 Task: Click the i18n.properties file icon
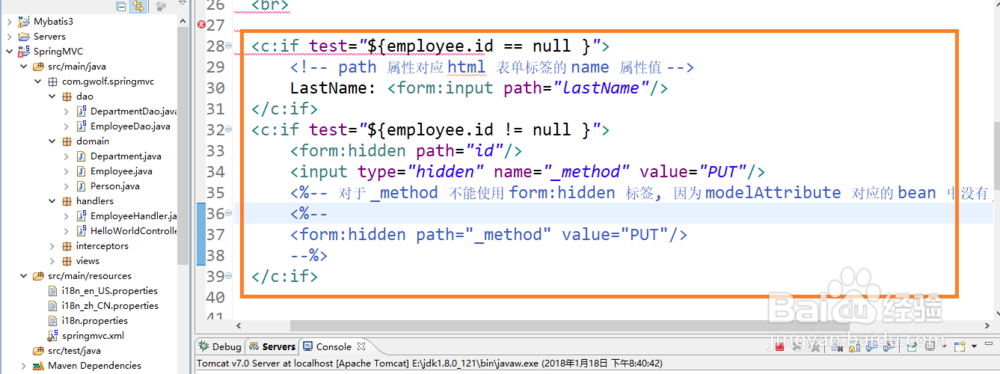click(52, 320)
